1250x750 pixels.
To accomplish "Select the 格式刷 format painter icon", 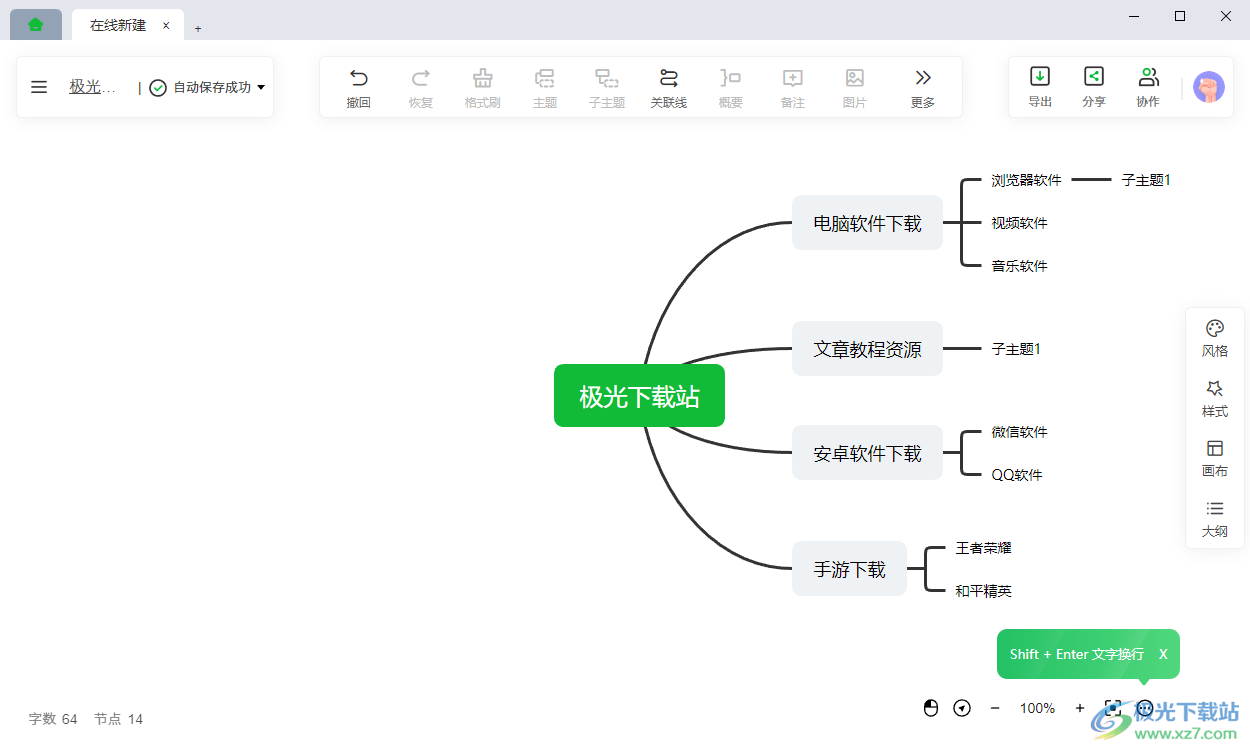I will [x=483, y=78].
